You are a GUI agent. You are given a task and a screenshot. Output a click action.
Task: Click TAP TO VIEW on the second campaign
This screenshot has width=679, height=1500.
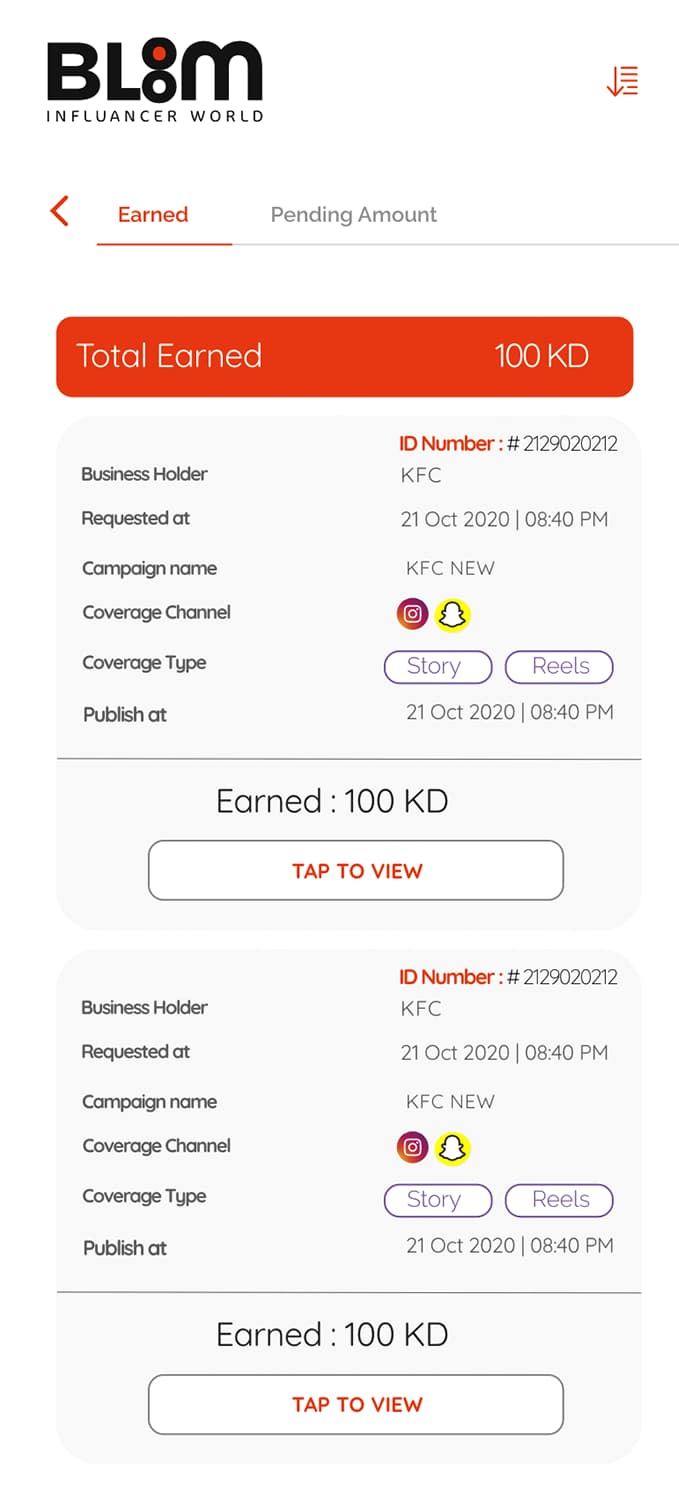355,1404
